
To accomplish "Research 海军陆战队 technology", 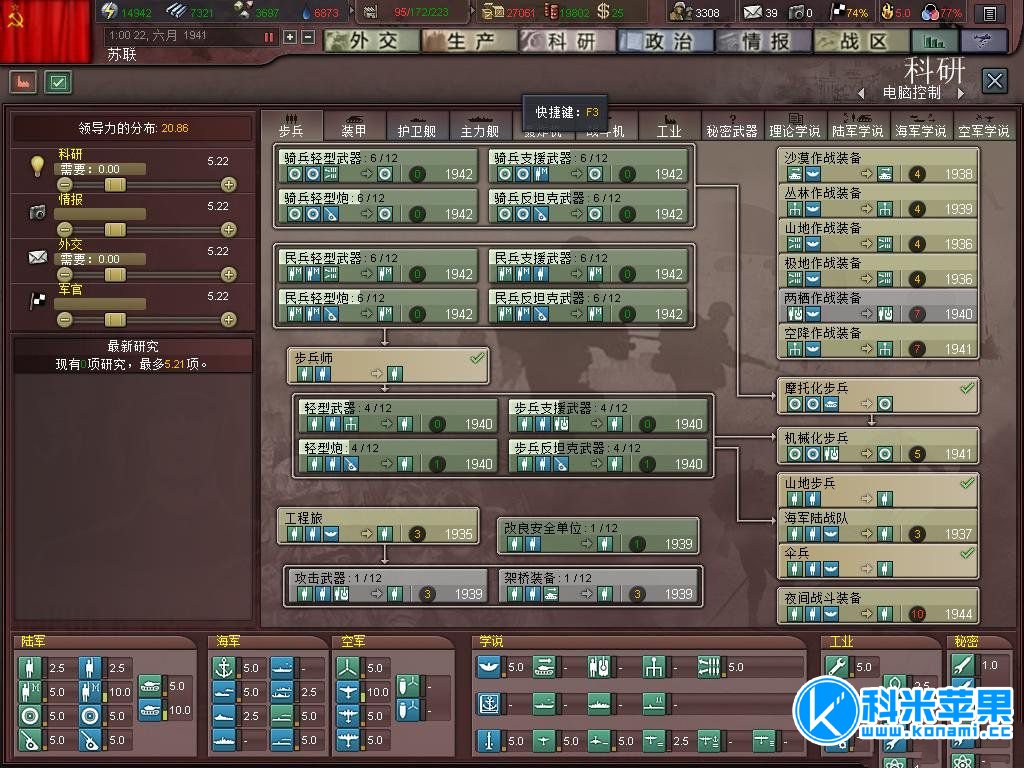I will 878,526.
